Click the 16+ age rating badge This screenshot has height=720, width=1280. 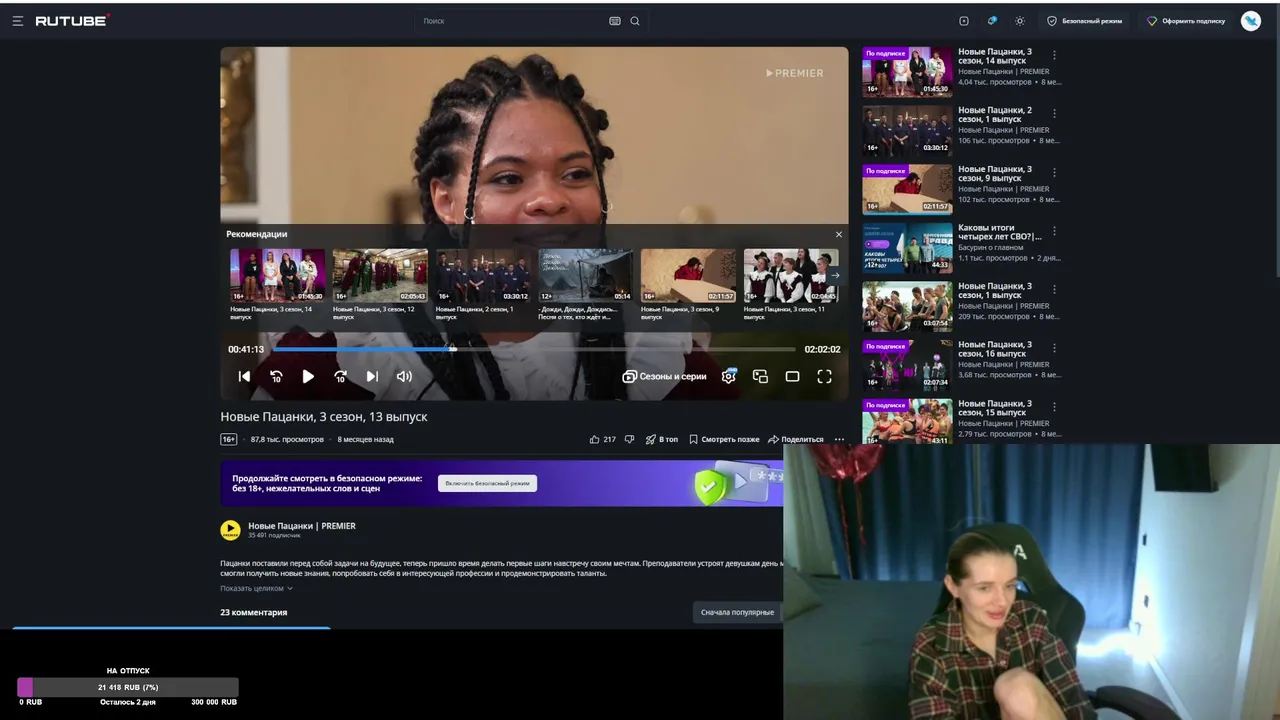coord(229,439)
